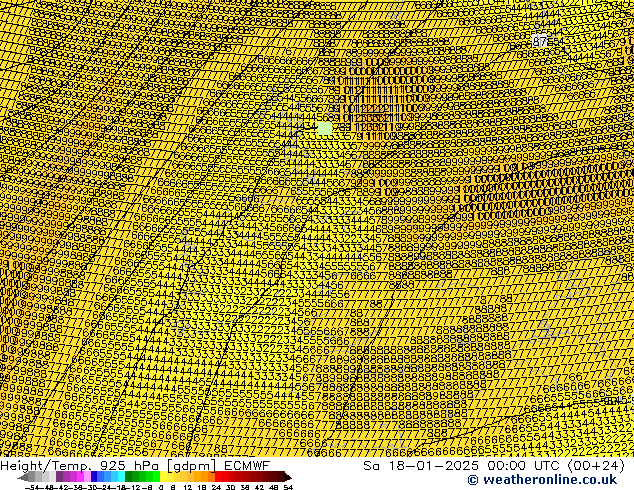Click the dark brown right arrow of the legend
Viewport: 634px width, 490px height.
click(x=287, y=477)
